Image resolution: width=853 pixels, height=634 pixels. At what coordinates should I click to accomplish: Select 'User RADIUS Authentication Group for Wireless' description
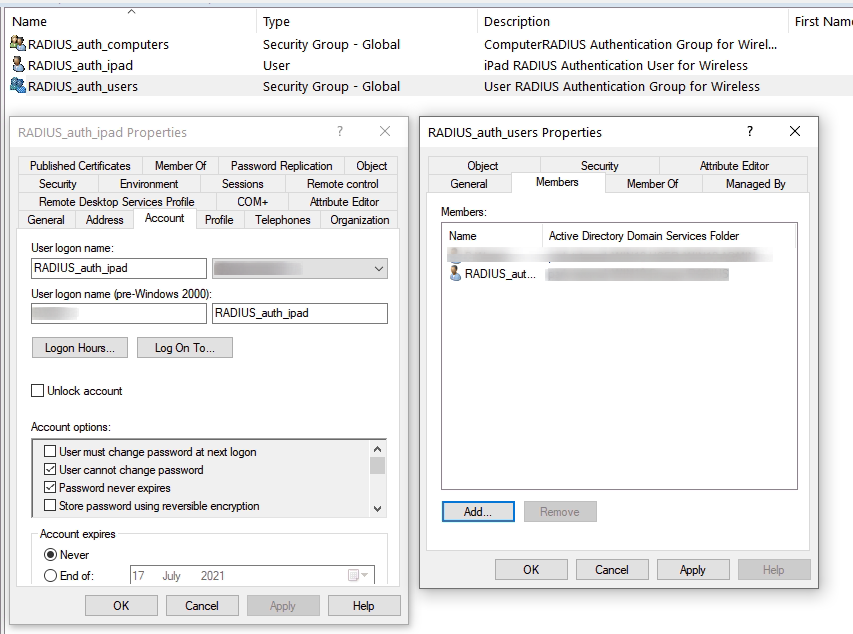pyautogui.click(x=622, y=86)
